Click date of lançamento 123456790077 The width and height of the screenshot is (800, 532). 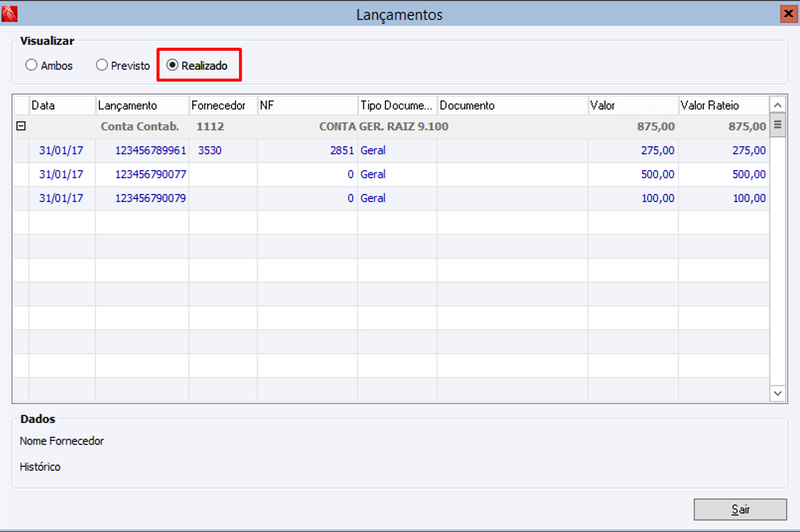(61, 174)
